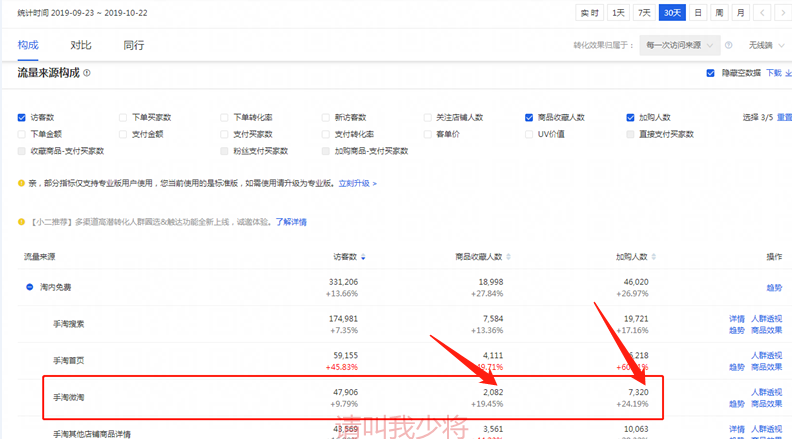
Task: Click the yellow warning icon before 亲，部分指标
Action: (22, 184)
